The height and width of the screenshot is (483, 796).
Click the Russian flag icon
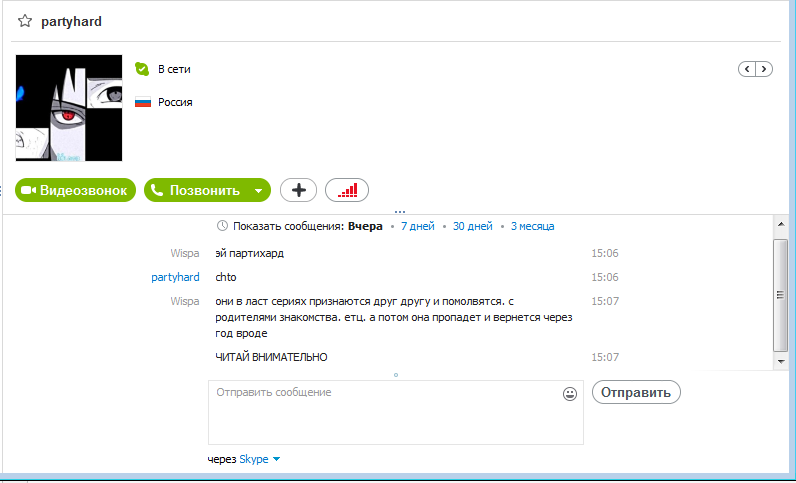tap(142, 102)
